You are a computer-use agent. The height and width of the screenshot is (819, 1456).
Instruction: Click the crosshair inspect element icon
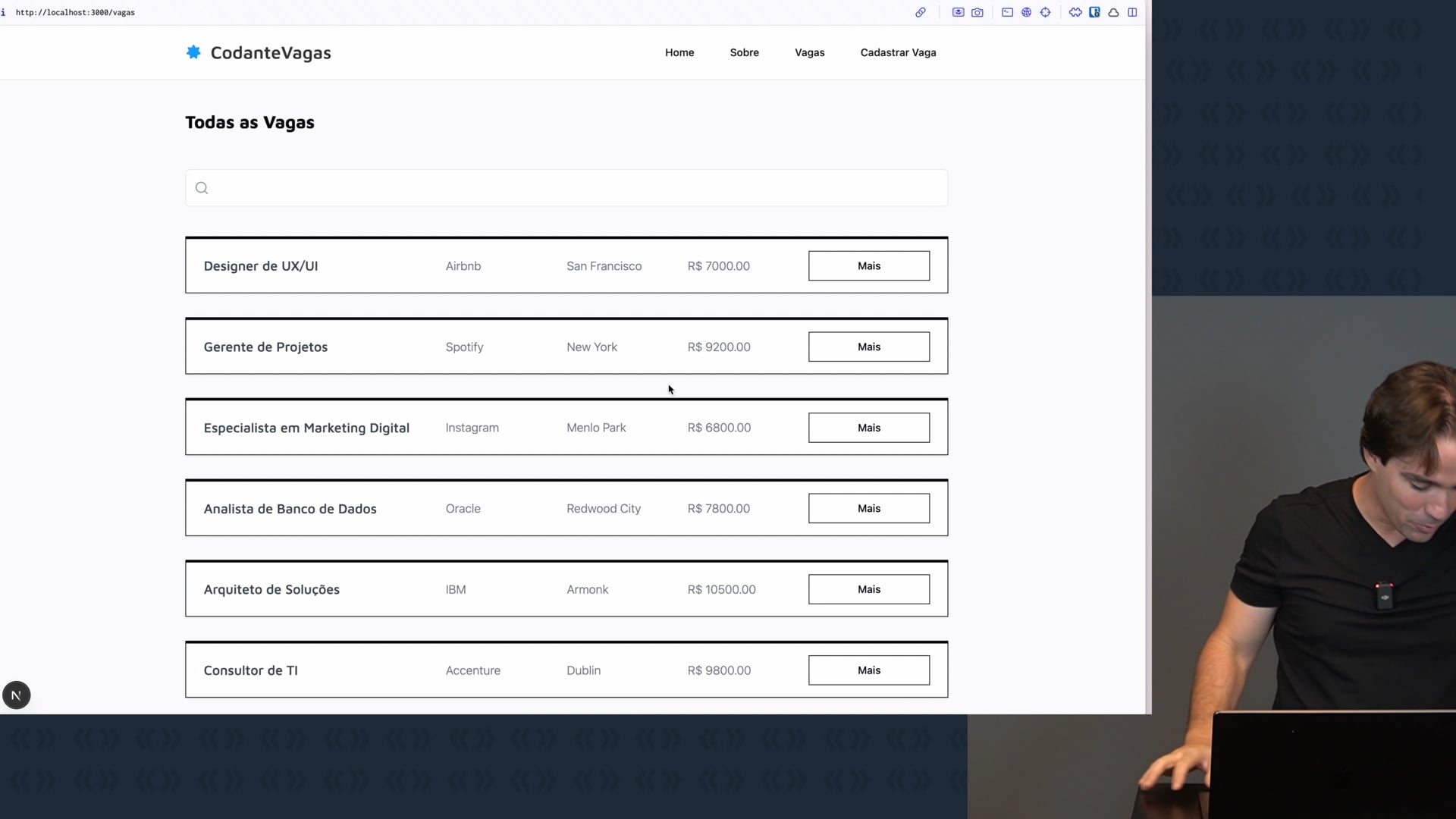pos(1045,12)
